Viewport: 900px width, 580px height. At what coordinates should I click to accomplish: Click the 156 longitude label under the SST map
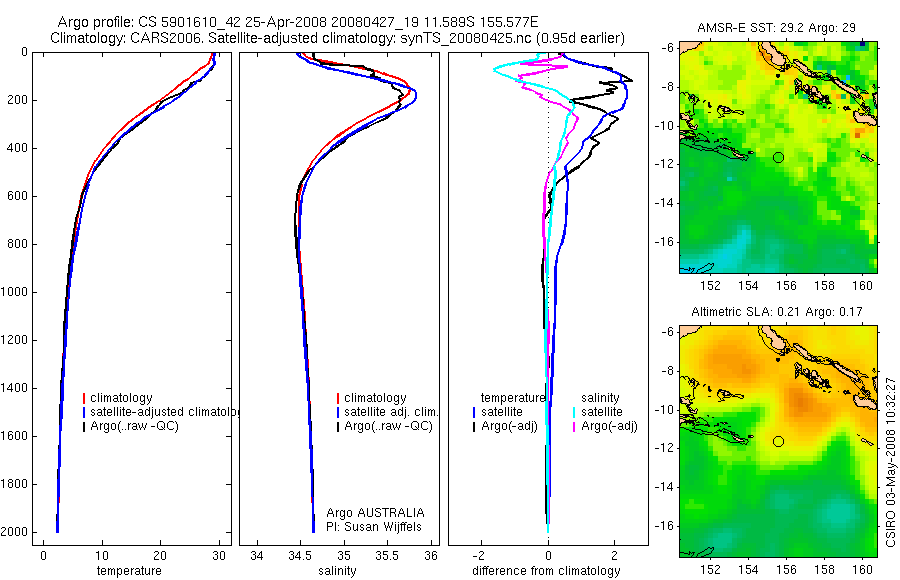pos(786,285)
